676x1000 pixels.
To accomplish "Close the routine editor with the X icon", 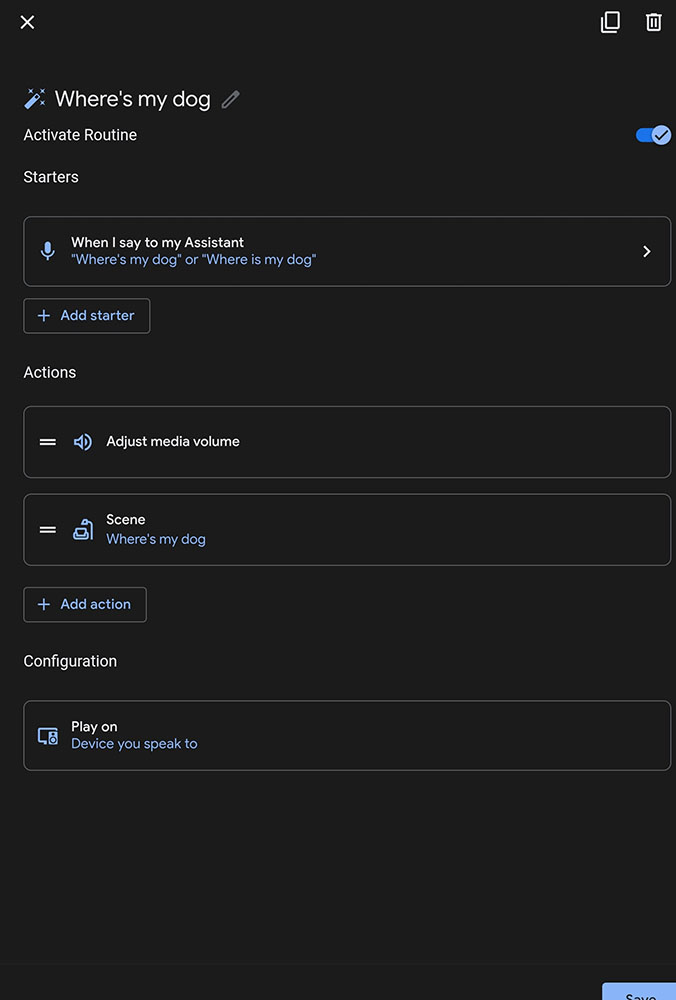I will 27,22.
